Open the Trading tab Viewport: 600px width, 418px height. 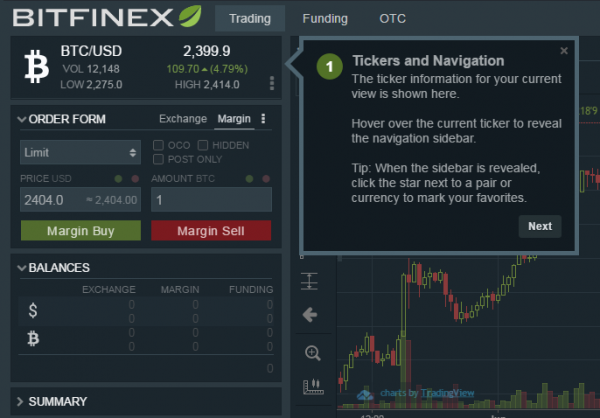tap(250, 18)
